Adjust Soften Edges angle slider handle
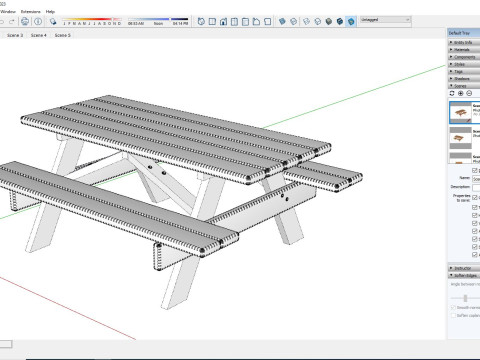Screen dimensions: 480x360 (x=465, y=298)
